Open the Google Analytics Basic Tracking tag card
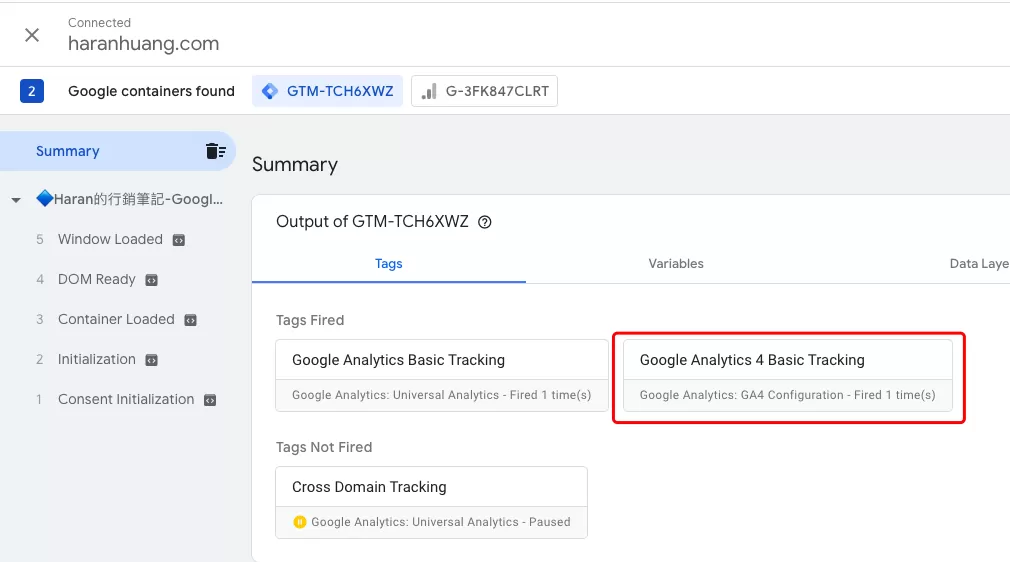 442,376
